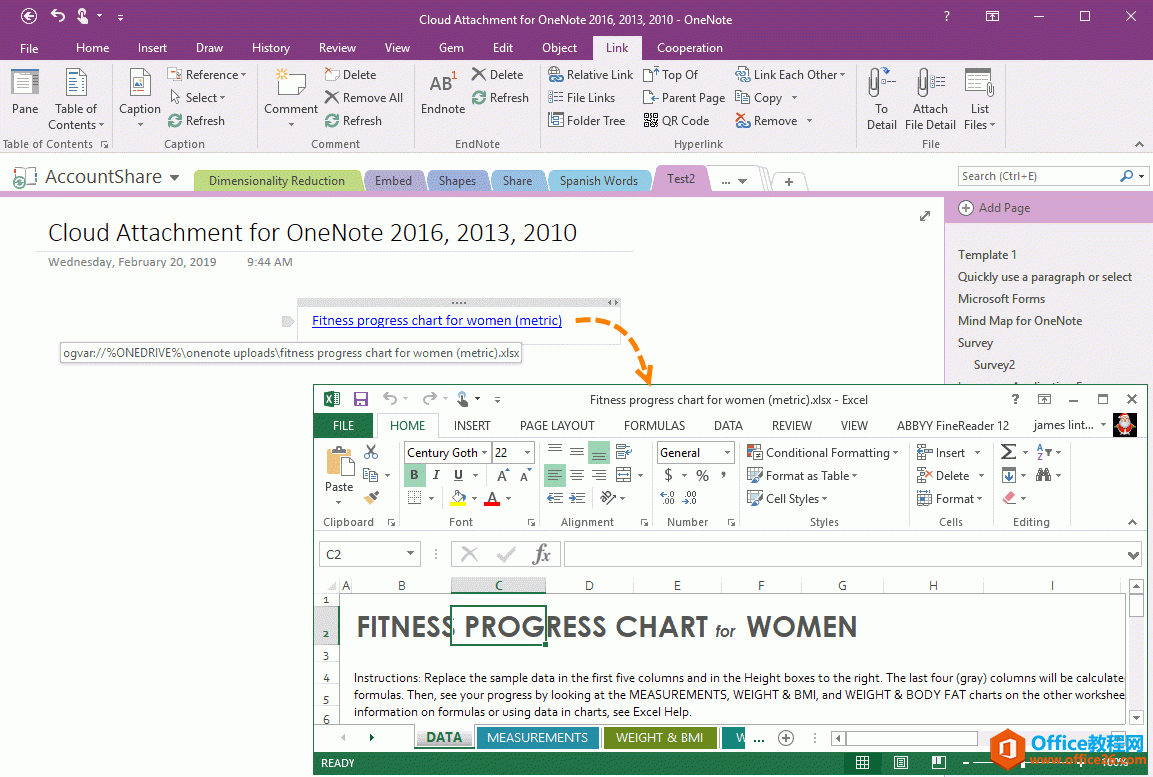The height and width of the screenshot is (777, 1153).
Task: Toggle Bold formatting in Excel
Action: [414, 475]
